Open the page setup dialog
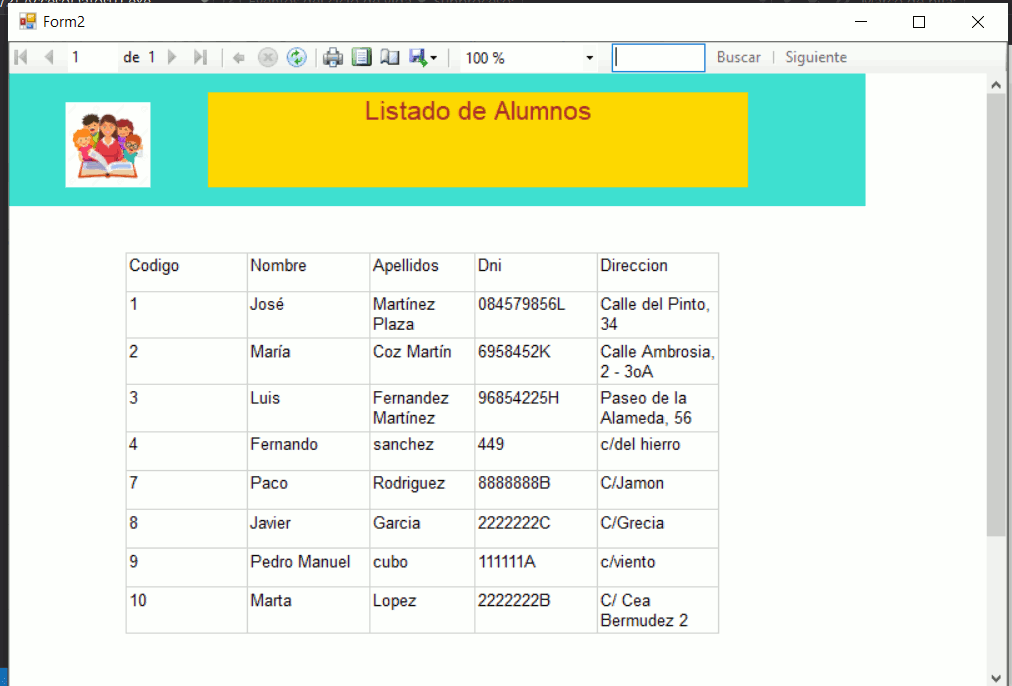This screenshot has height=686, width=1012. click(x=389, y=58)
